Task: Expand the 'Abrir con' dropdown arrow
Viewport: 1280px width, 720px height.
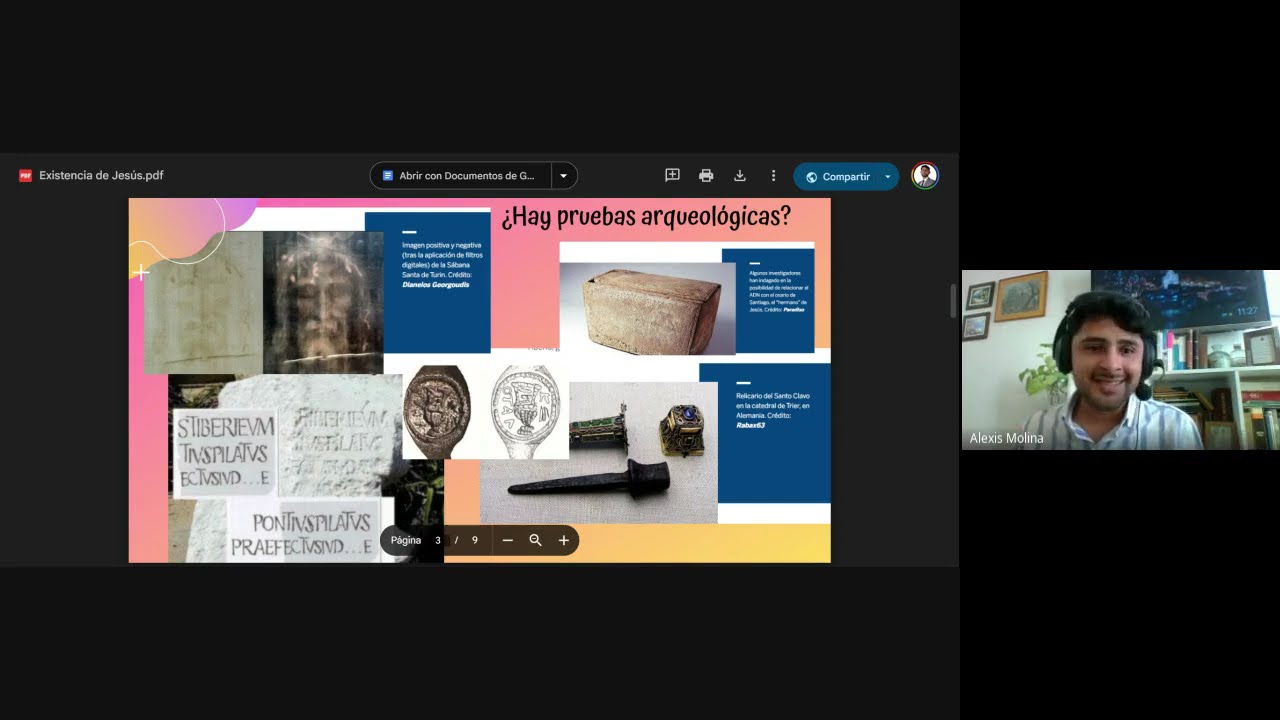Action: point(564,176)
